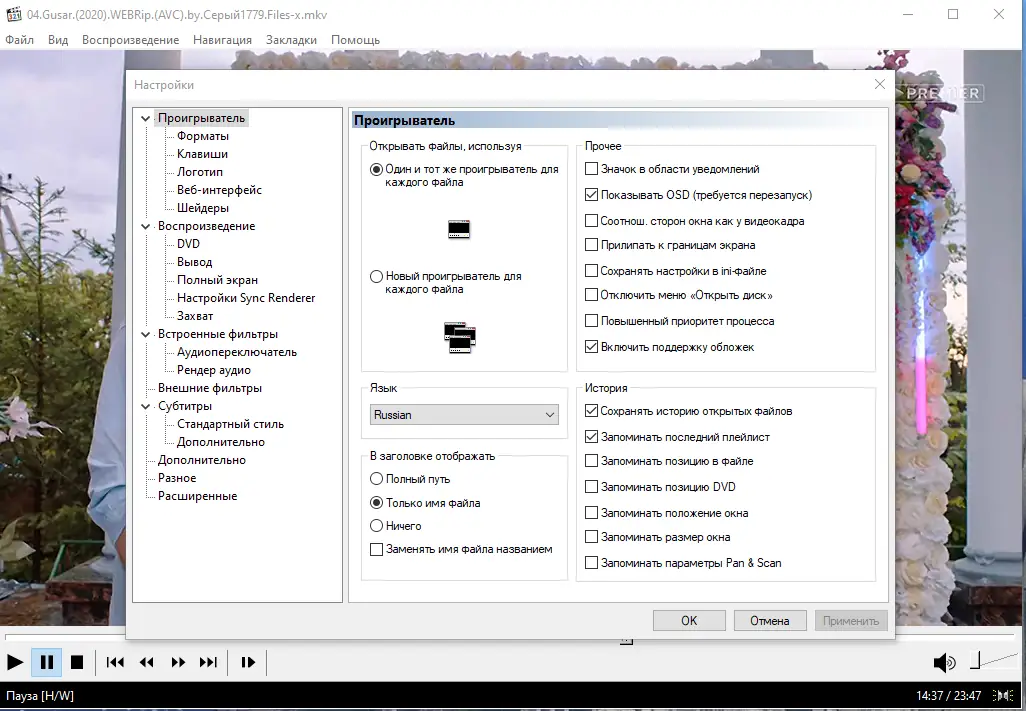Enable 'Повышенный приоритет процесса' checkbox
1026x711 pixels.
(x=679, y=321)
